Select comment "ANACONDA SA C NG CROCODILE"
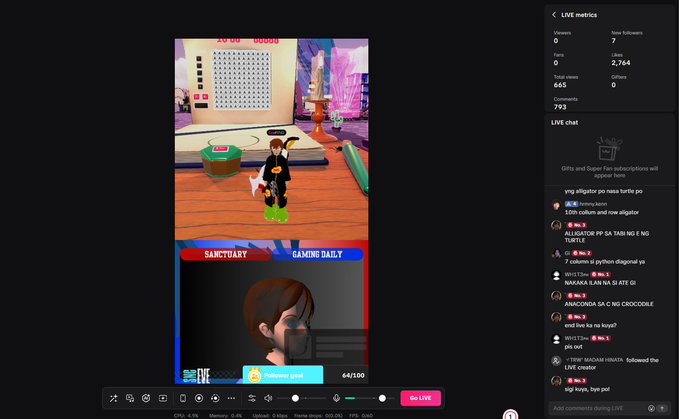The width and height of the screenshot is (679, 419). tap(609, 304)
